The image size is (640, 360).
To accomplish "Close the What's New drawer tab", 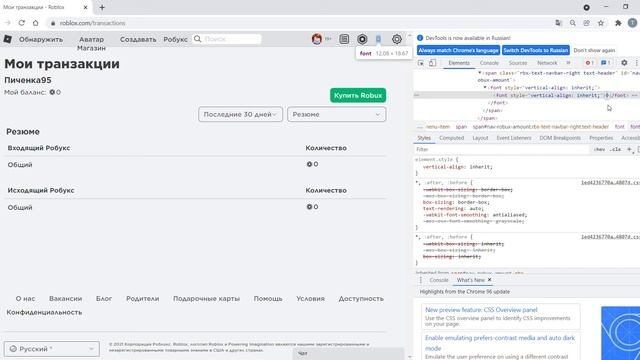I will point(489,280).
